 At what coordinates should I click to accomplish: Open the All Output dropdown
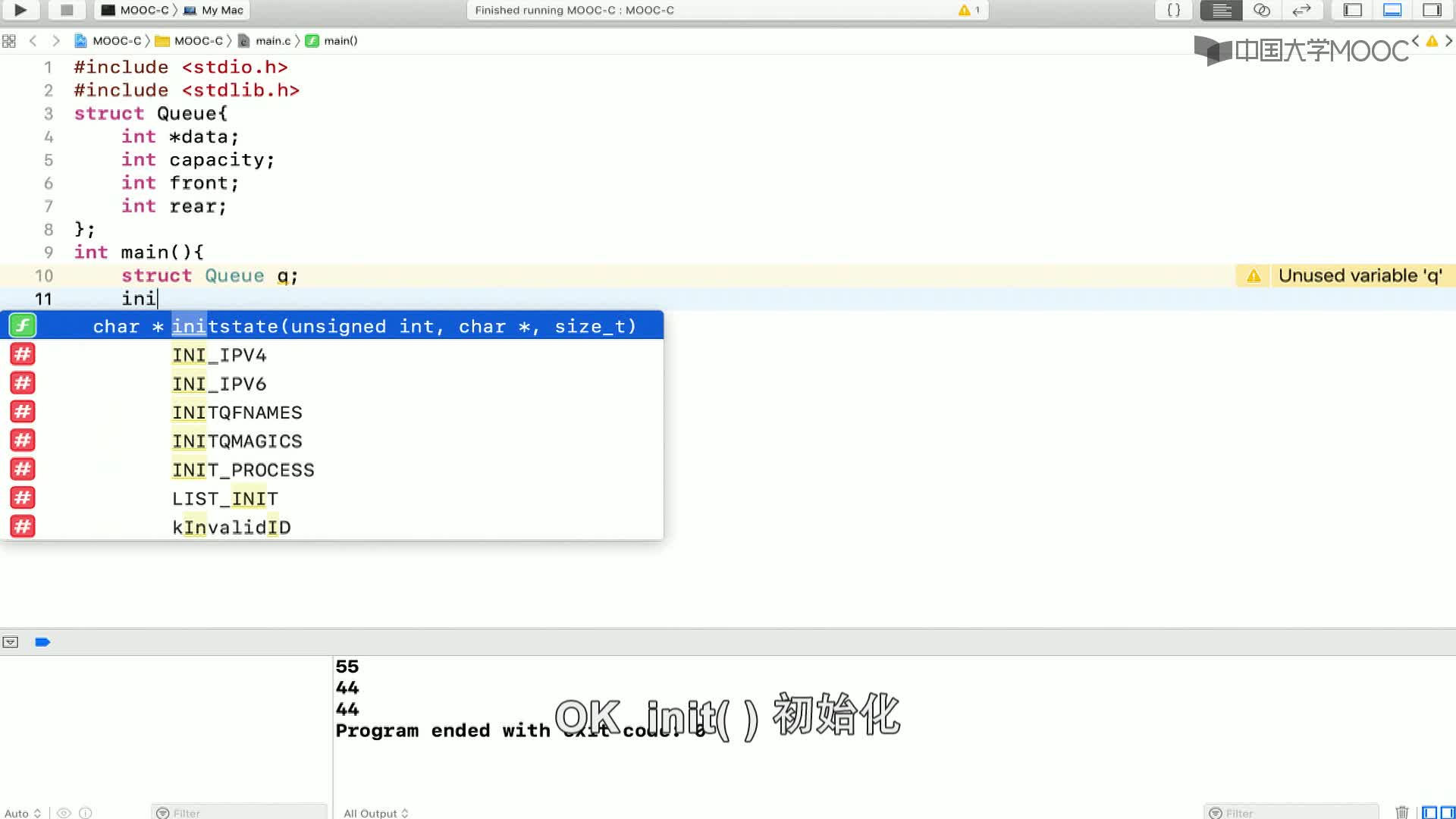[376, 813]
